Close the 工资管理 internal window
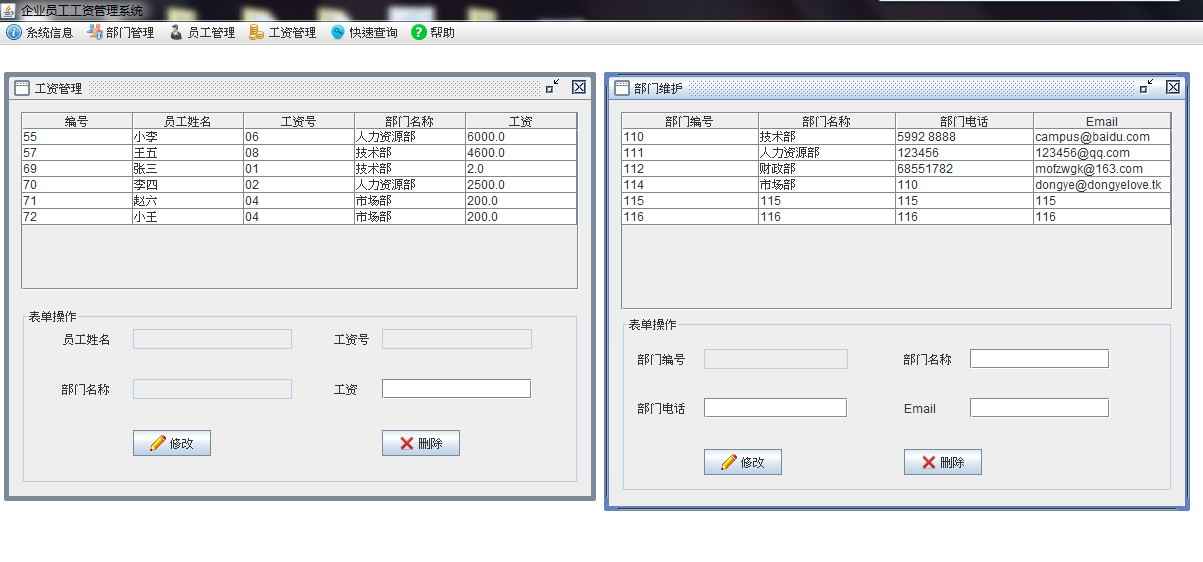 click(x=579, y=87)
